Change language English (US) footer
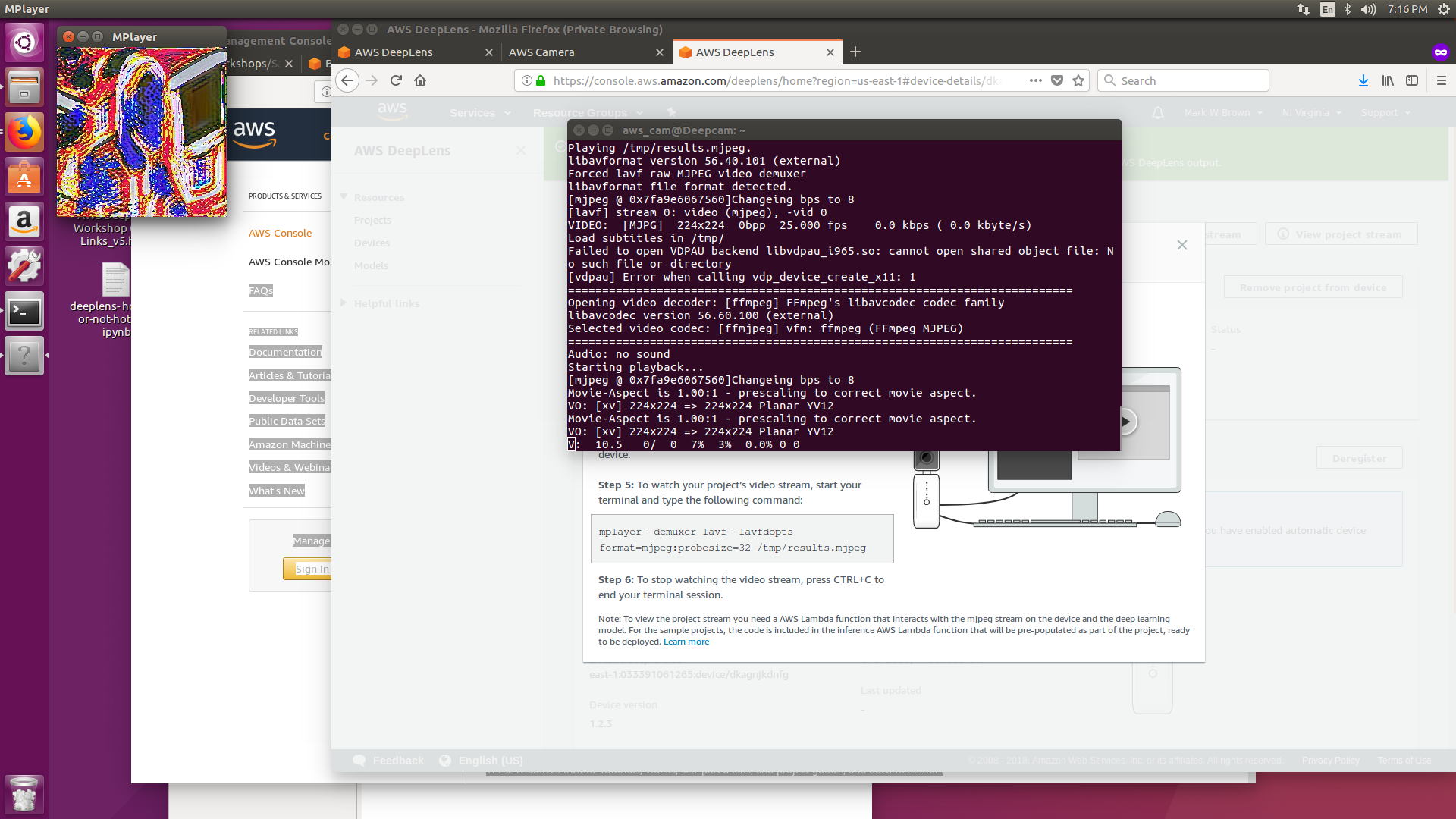This screenshot has width=1456, height=819. [x=482, y=760]
